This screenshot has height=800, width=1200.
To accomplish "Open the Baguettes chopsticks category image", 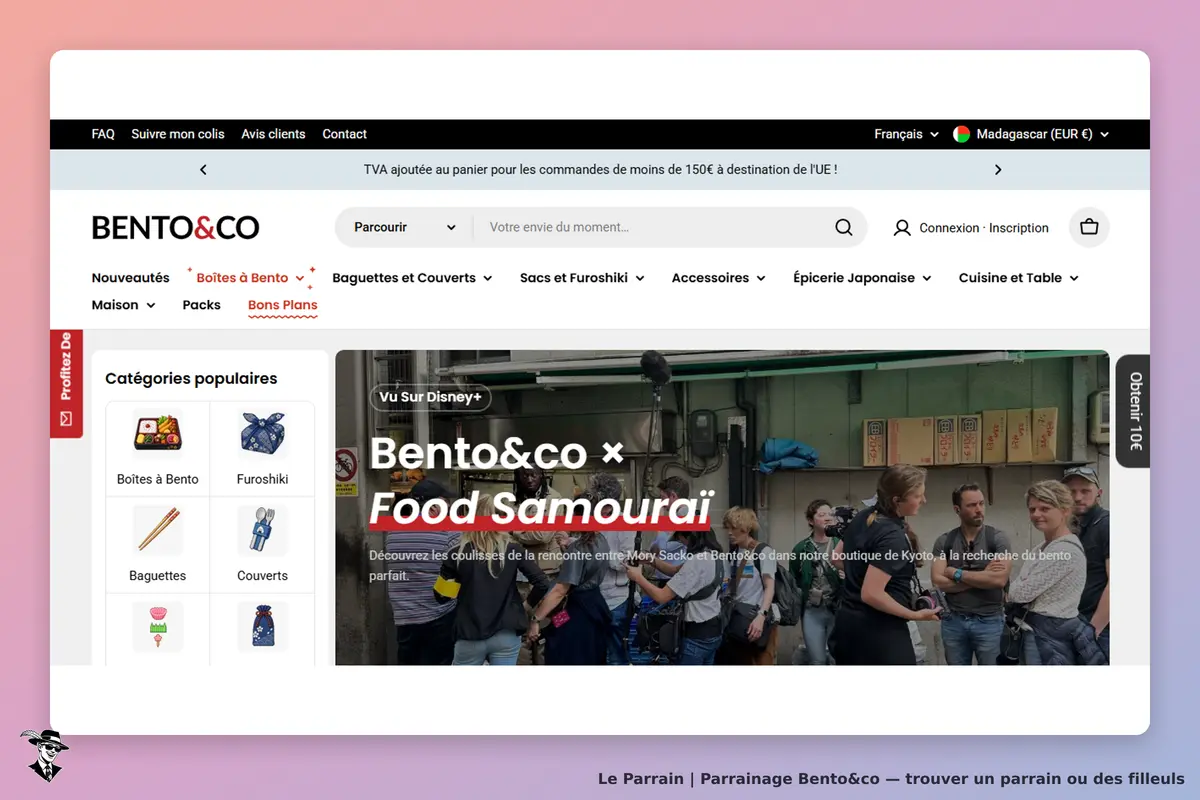I will click(158, 530).
